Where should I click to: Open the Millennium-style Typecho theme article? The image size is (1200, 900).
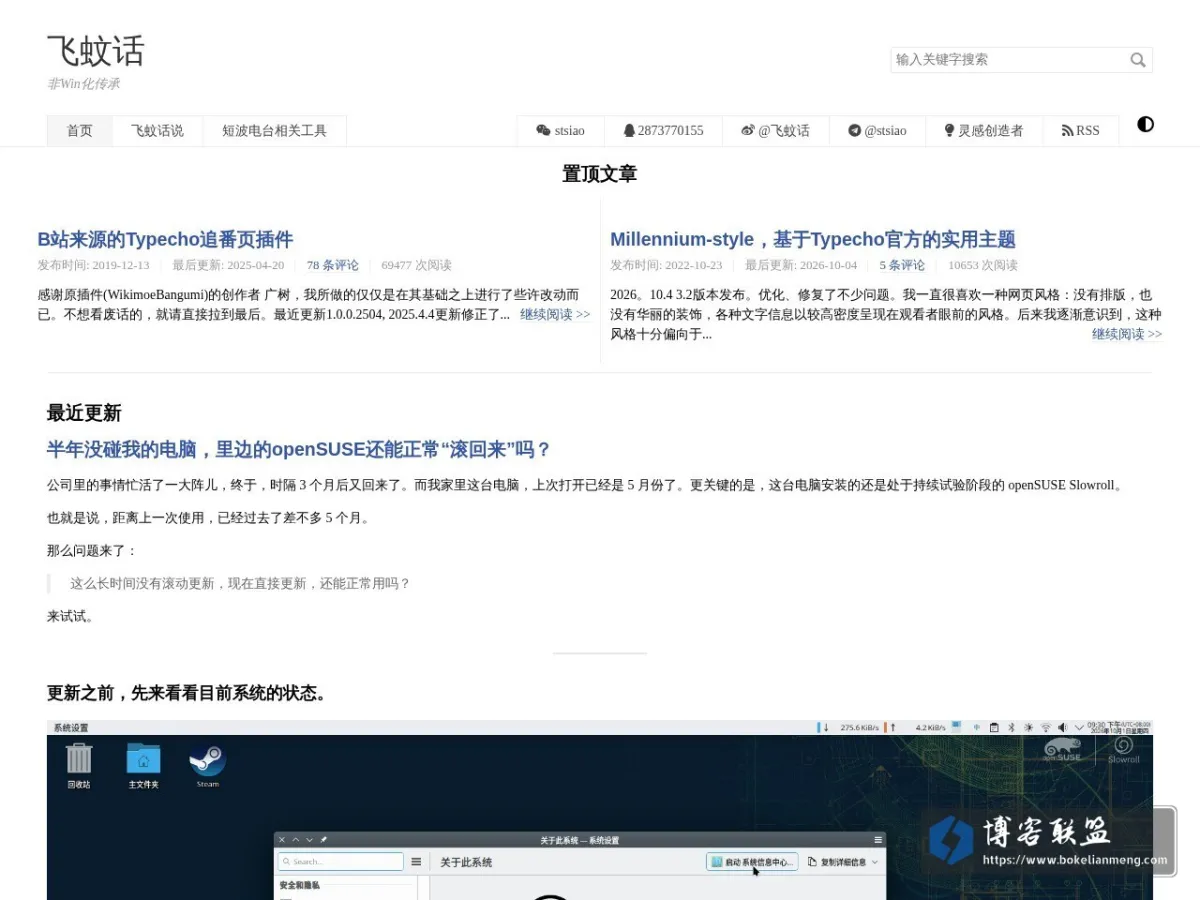(813, 239)
